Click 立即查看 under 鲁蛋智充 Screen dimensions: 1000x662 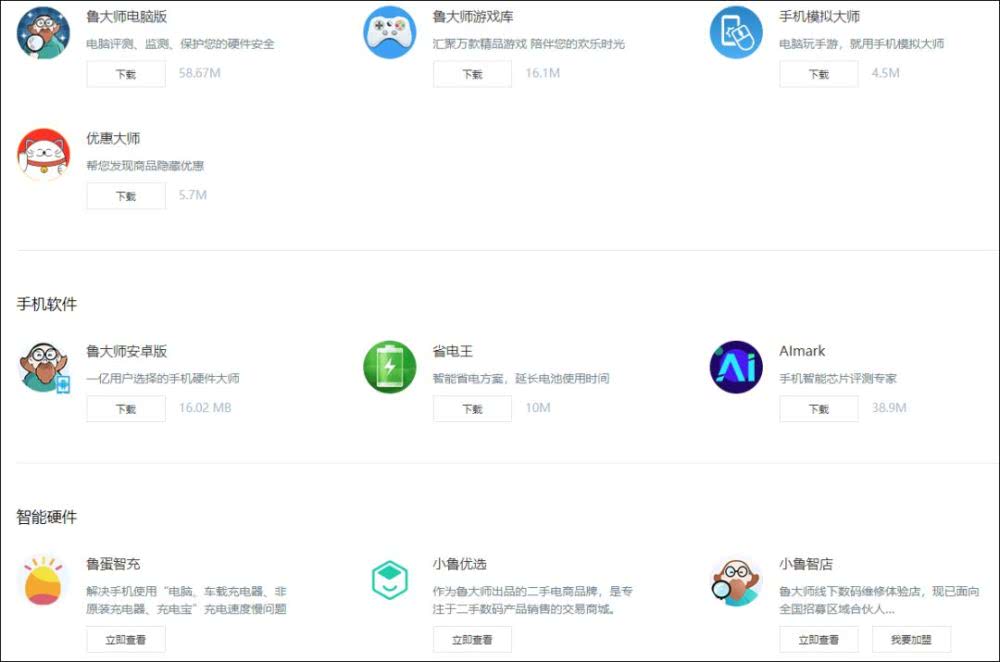[126, 640]
